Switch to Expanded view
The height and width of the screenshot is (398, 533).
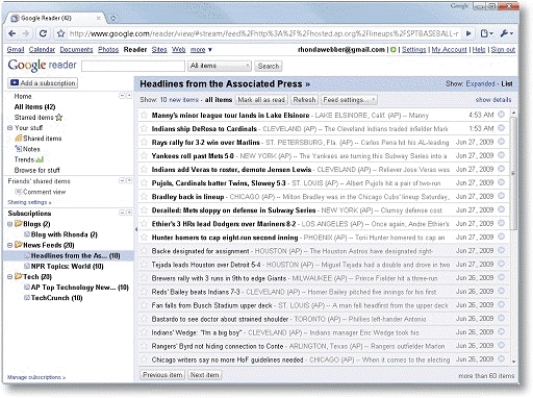coord(480,84)
